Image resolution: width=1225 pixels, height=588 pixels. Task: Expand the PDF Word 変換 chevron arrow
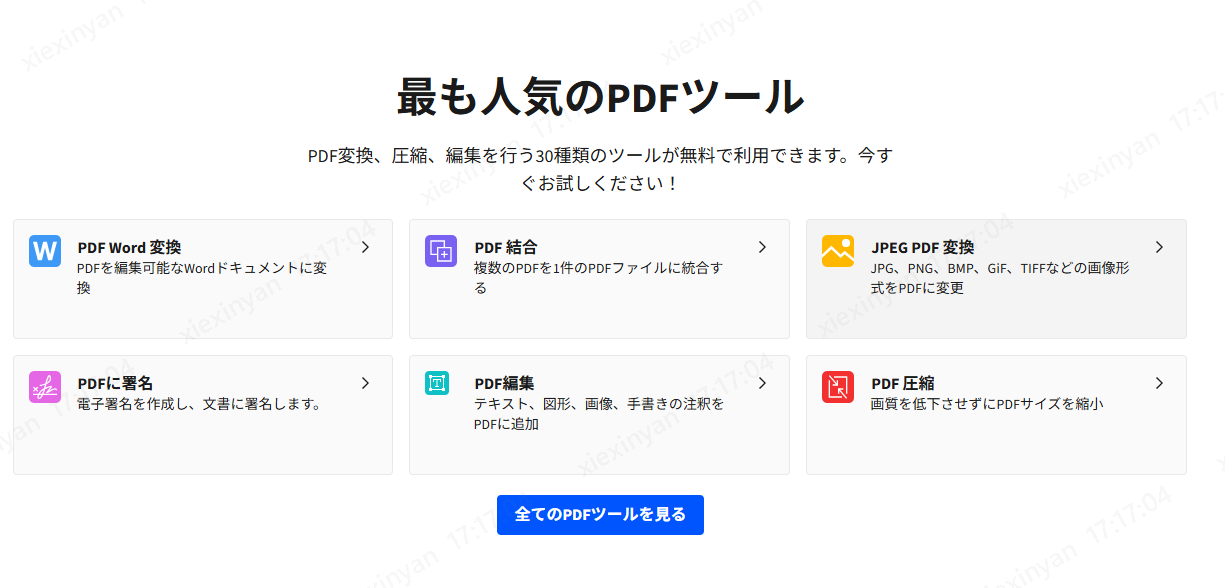click(x=365, y=247)
